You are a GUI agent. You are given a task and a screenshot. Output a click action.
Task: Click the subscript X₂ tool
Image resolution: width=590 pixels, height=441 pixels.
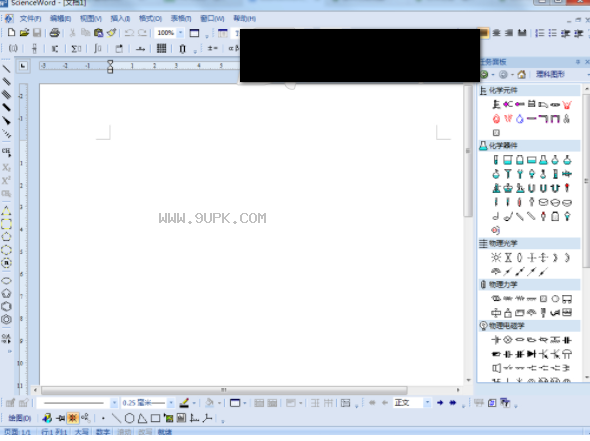(x=6, y=167)
